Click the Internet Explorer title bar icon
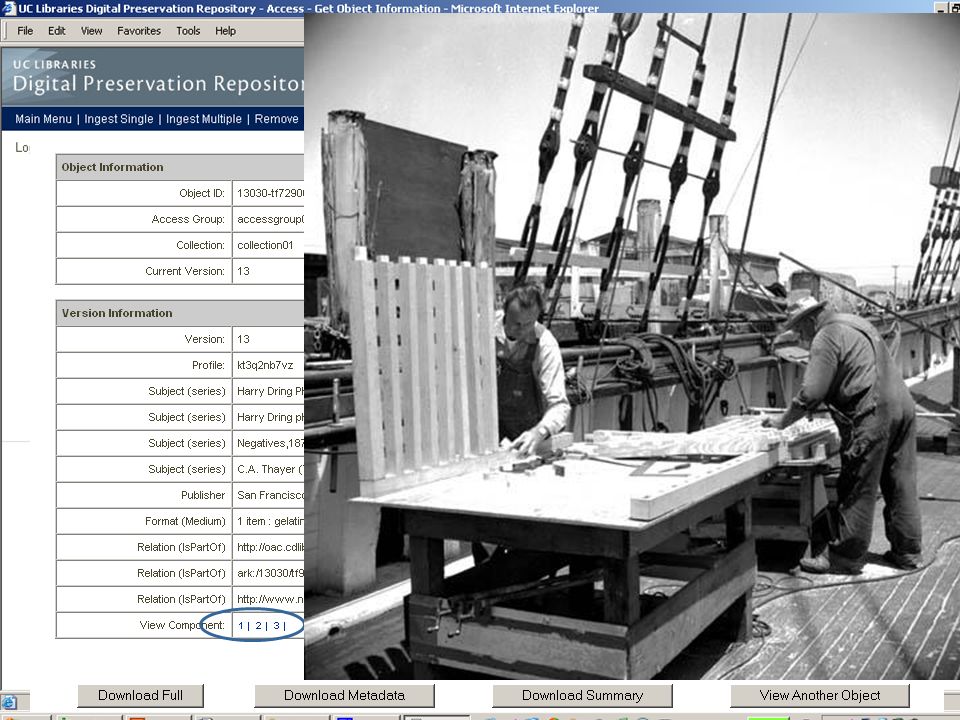This screenshot has width=960, height=720. click(x=9, y=7)
